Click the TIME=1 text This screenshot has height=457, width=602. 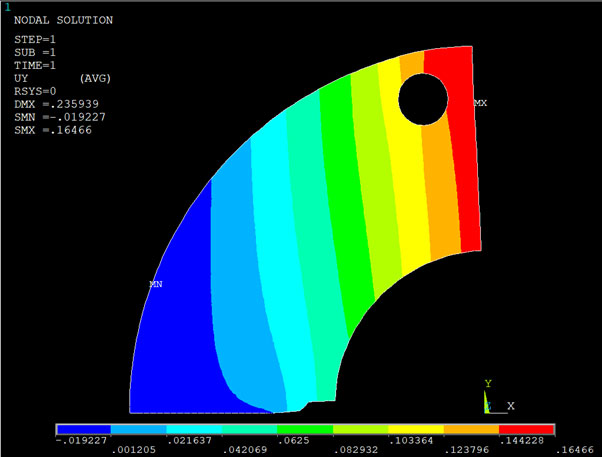(x=35, y=65)
